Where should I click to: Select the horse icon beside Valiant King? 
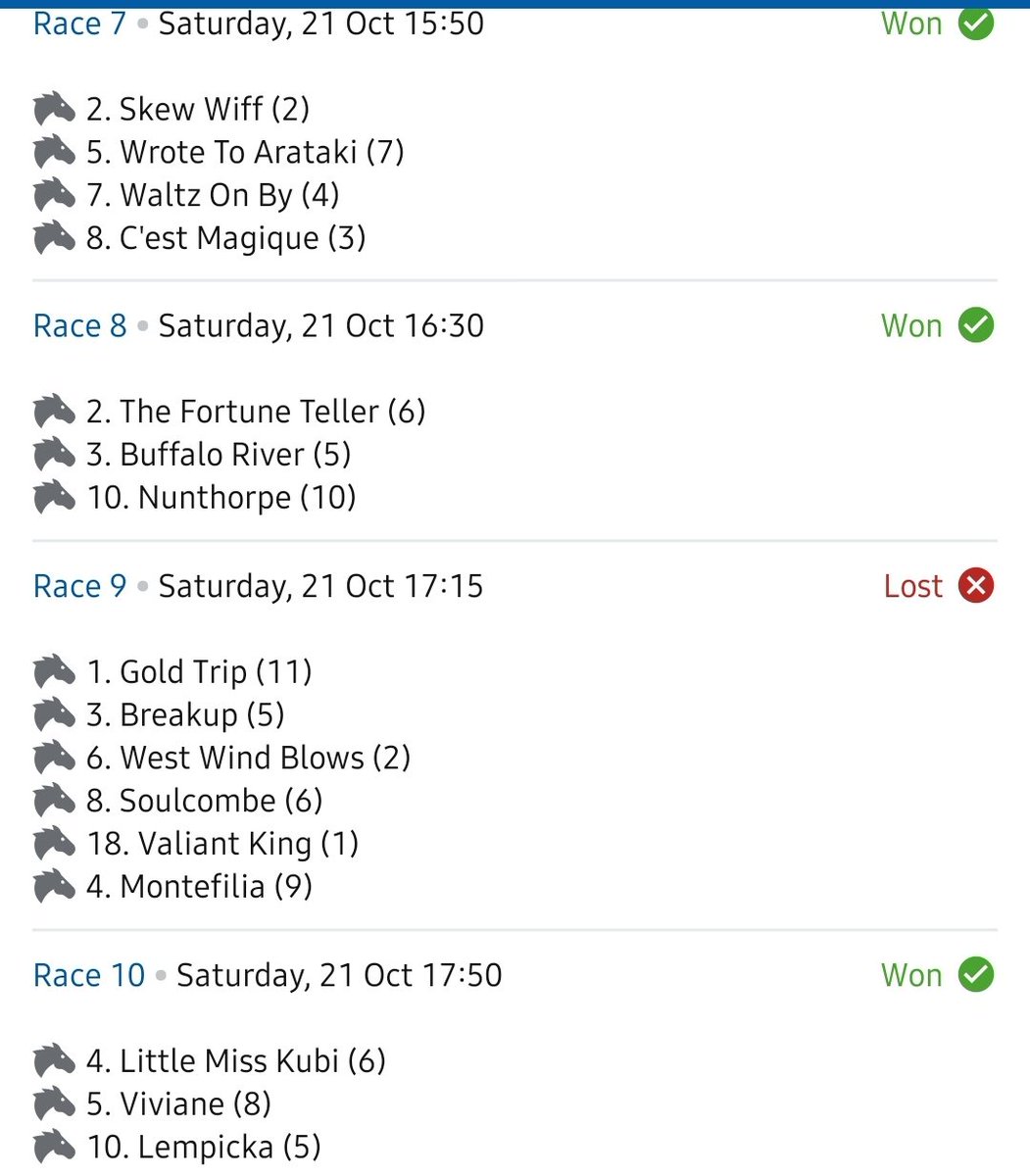pos(54,844)
